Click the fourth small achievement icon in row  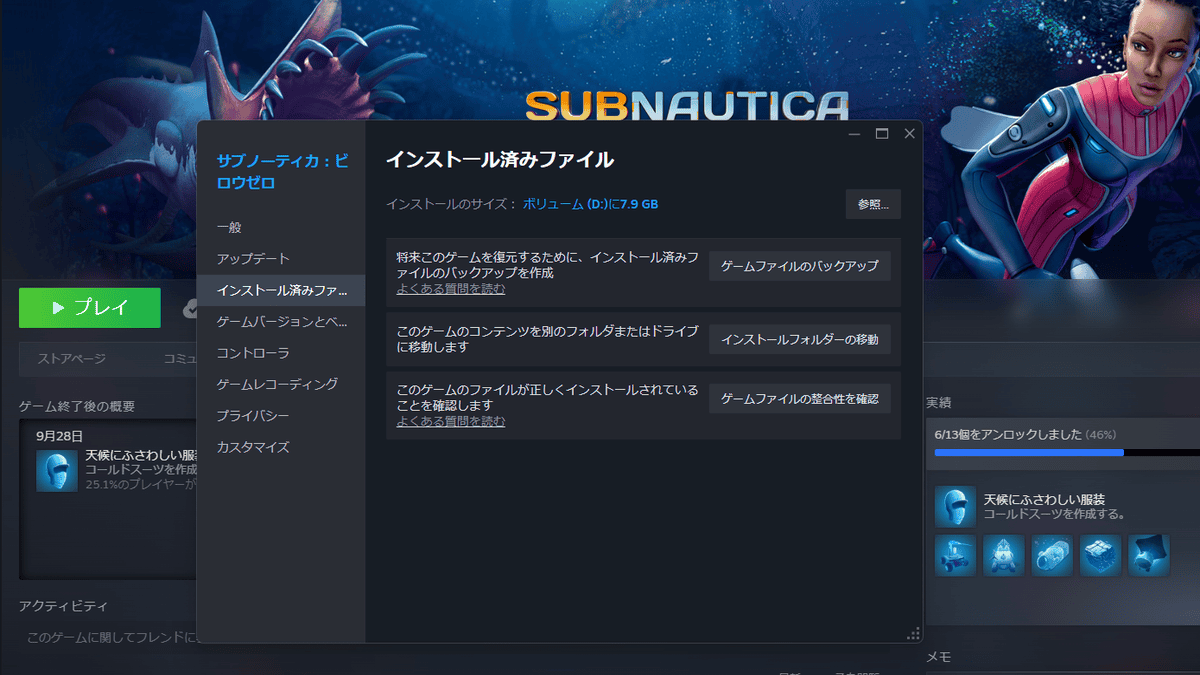[x=1100, y=555]
